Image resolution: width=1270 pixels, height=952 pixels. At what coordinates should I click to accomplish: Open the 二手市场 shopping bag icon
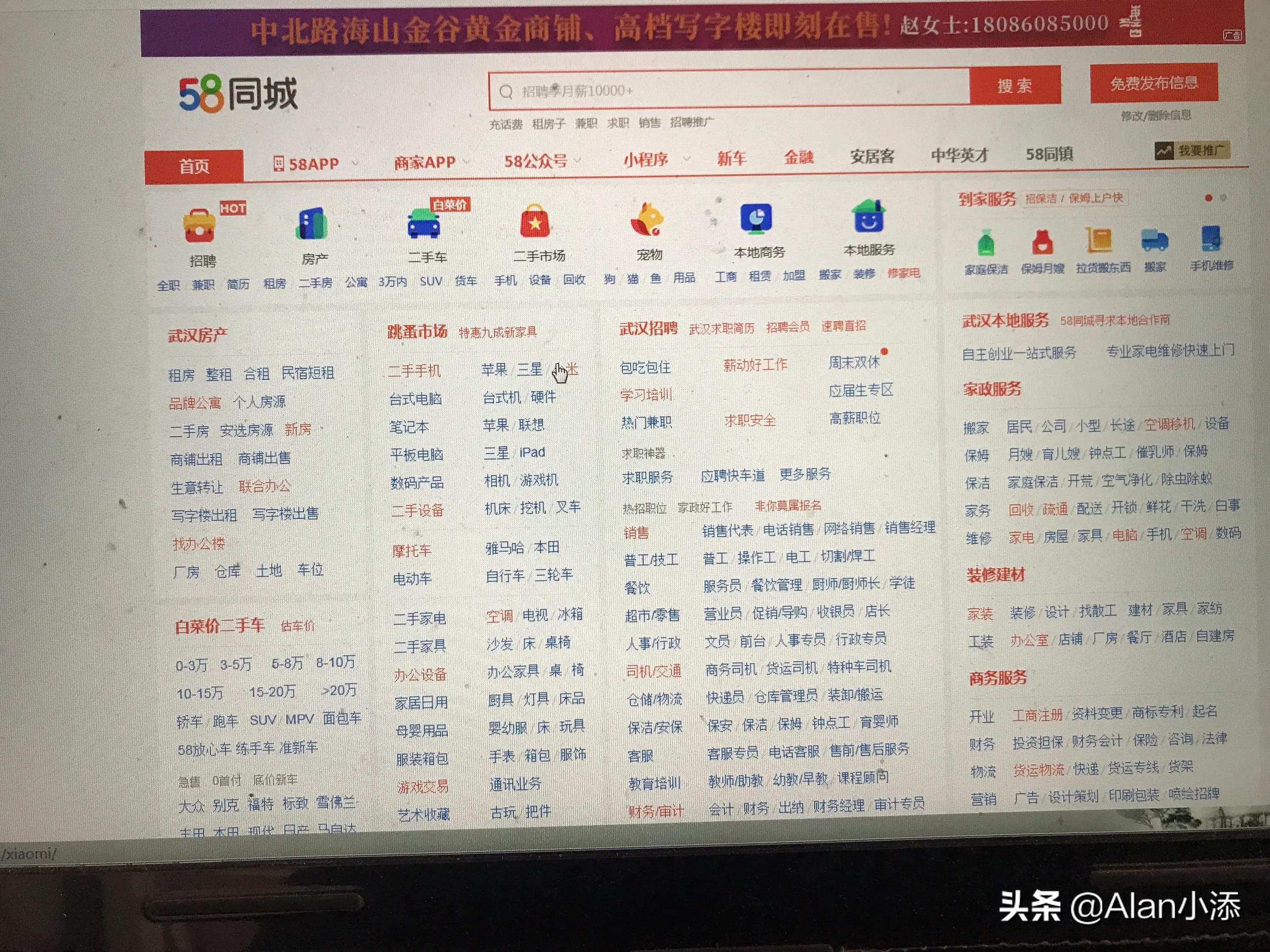pos(535,220)
